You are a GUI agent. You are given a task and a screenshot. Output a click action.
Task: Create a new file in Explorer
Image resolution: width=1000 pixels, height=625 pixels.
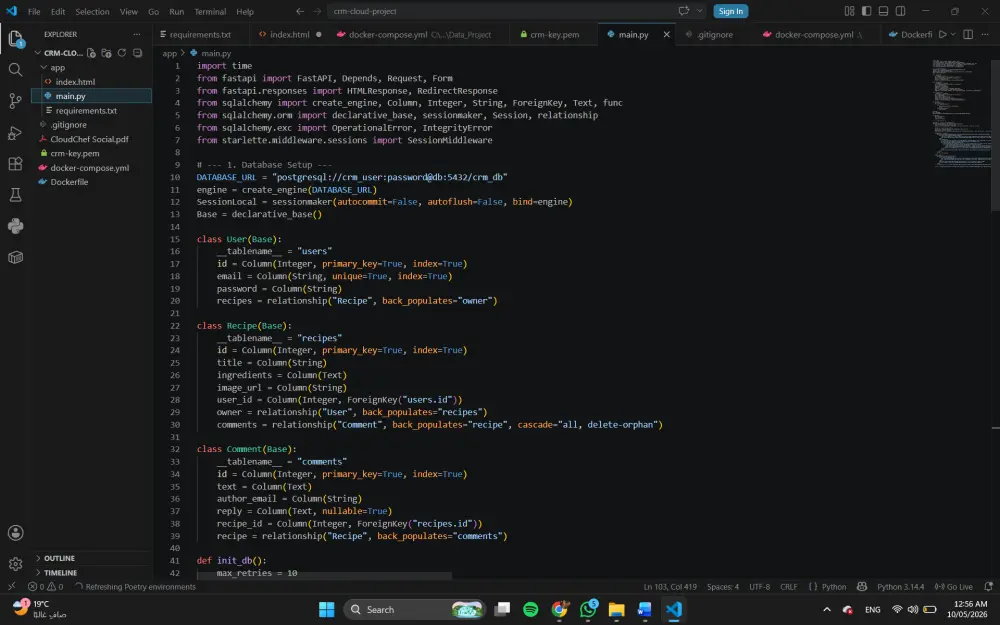pyautogui.click(x=91, y=53)
